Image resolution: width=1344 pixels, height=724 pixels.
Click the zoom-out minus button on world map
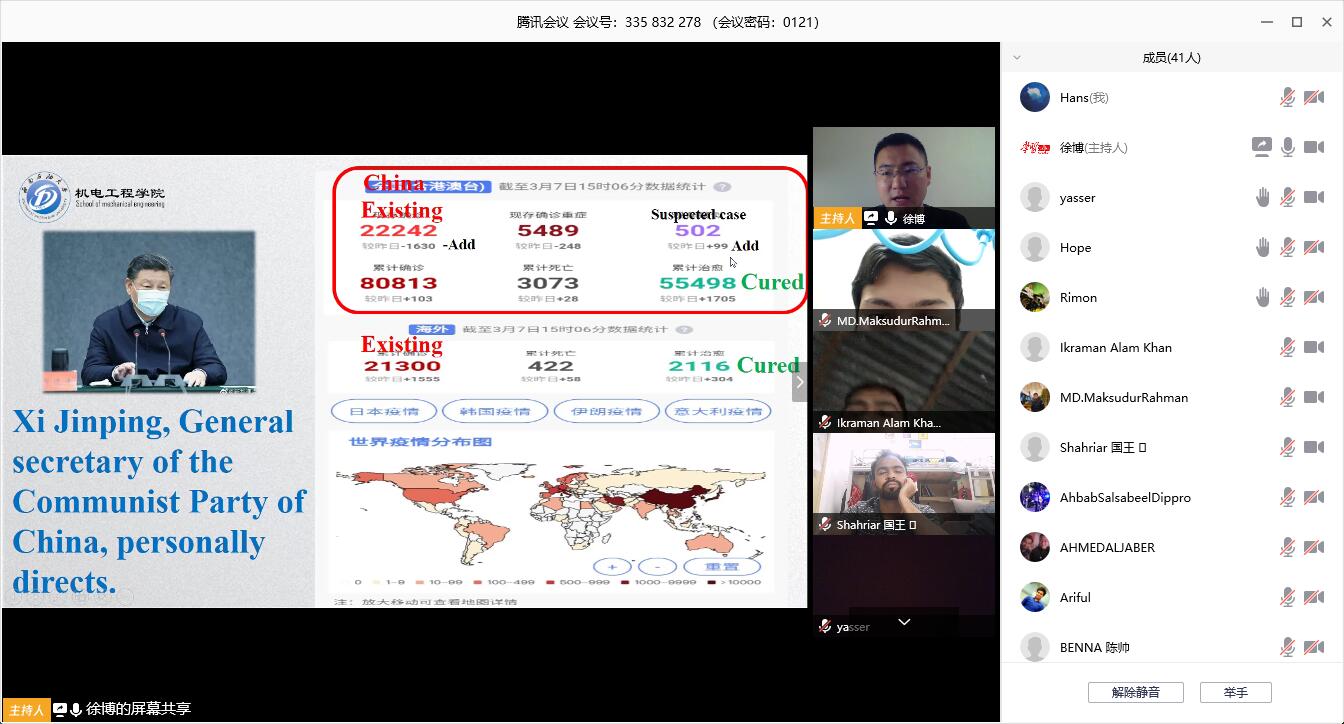[657, 567]
